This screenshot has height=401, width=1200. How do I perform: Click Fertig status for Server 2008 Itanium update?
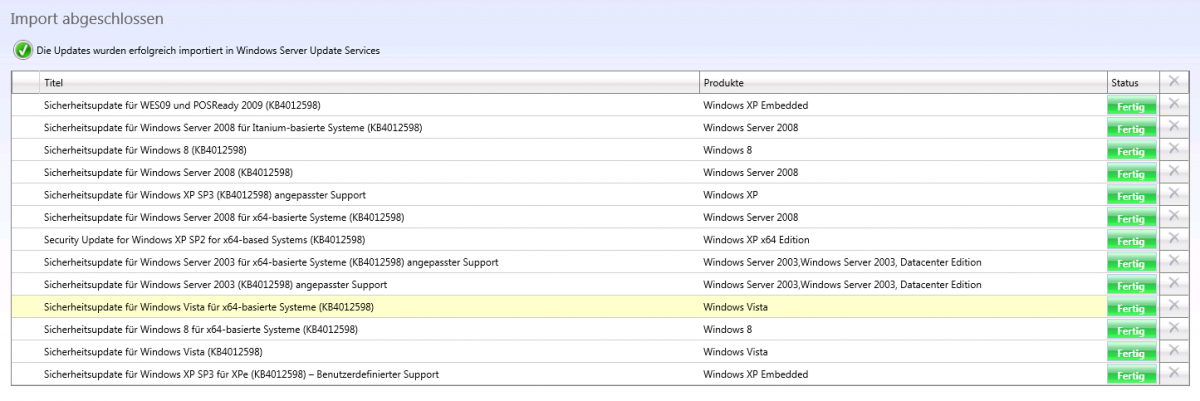click(x=1131, y=129)
